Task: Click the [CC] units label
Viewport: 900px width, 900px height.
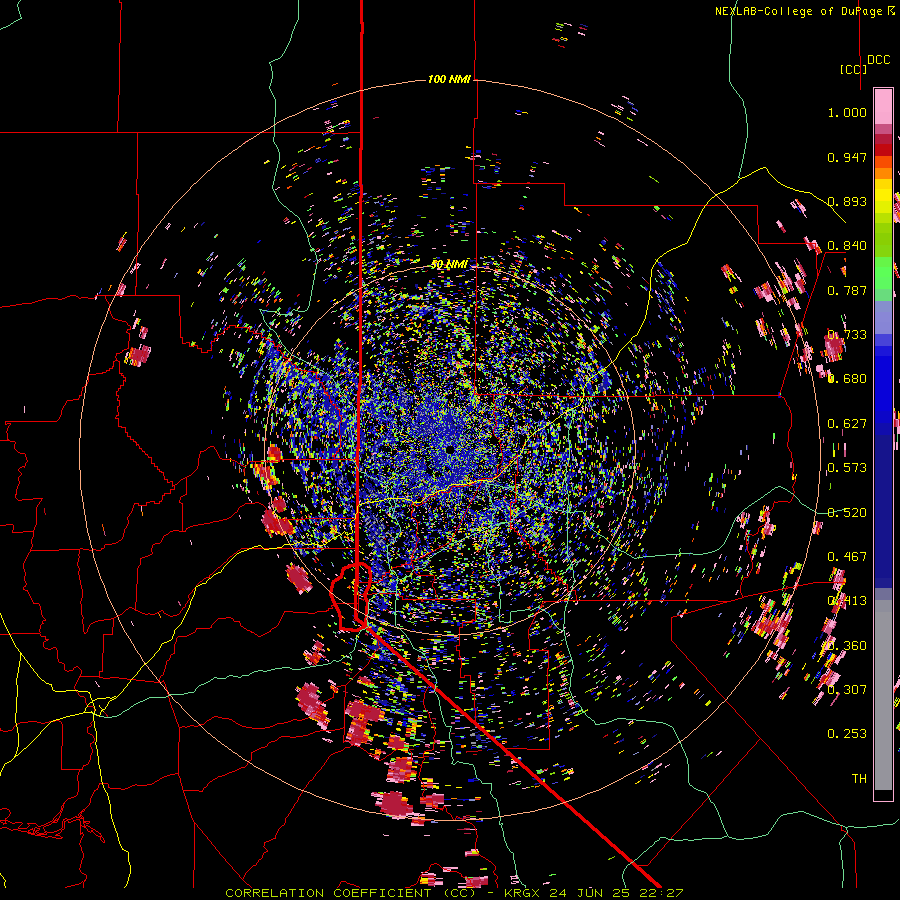Action: (853, 69)
